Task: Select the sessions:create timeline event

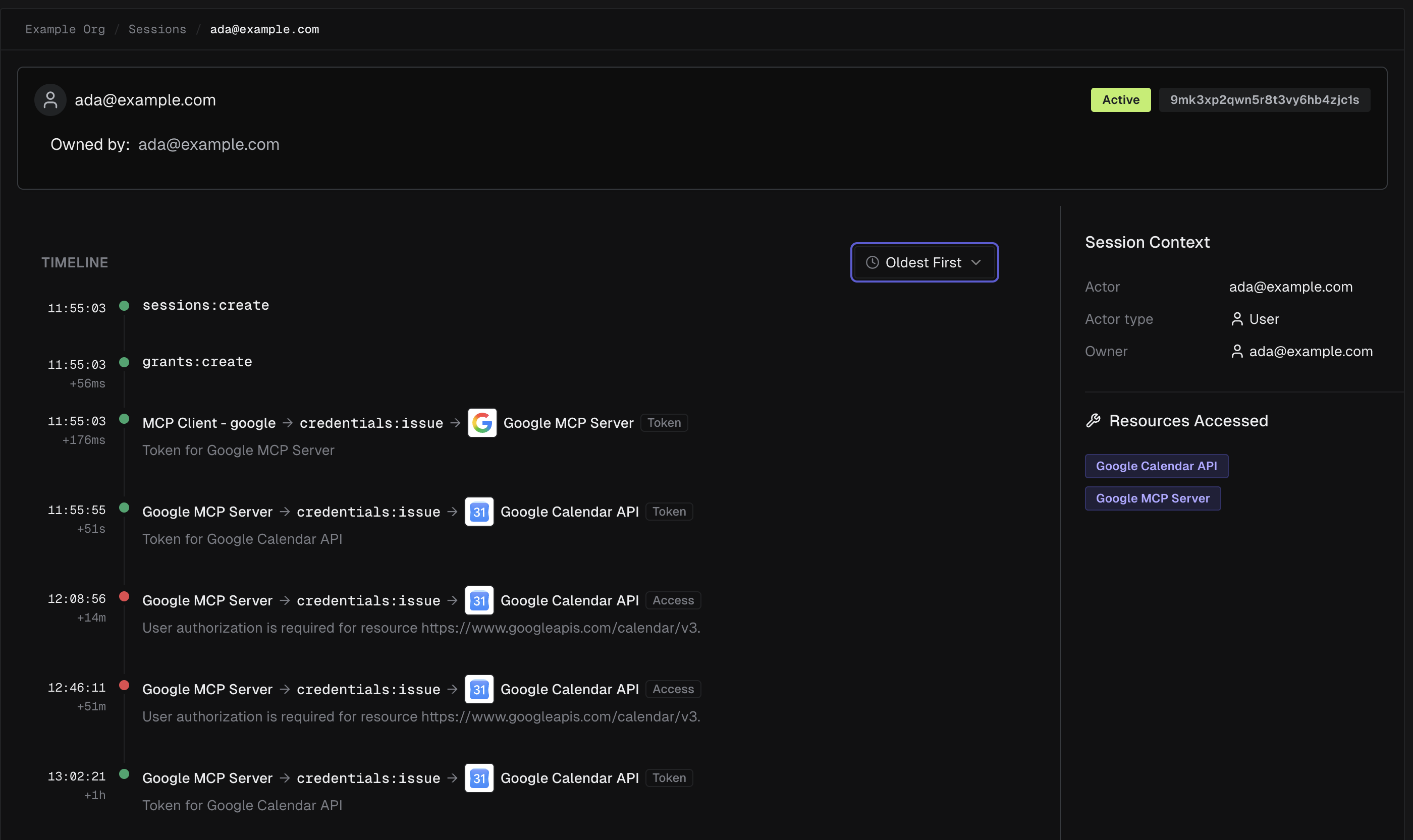Action: click(205, 306)
